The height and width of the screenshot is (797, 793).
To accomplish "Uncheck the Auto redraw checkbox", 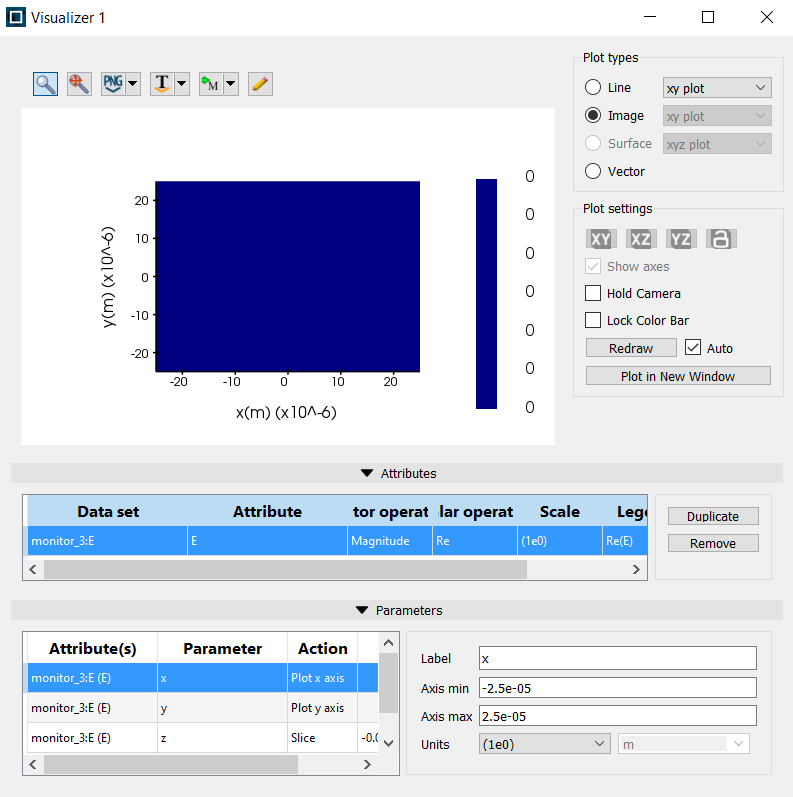I will pyautogui.click(x=693, y=348).
